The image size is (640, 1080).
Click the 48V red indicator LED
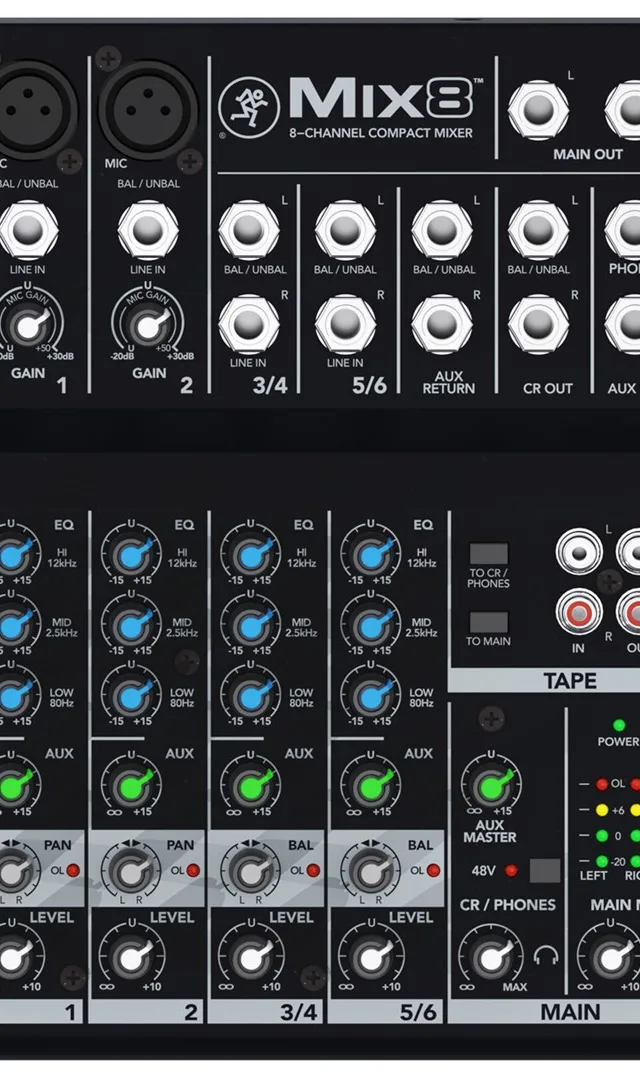(511, 871)
